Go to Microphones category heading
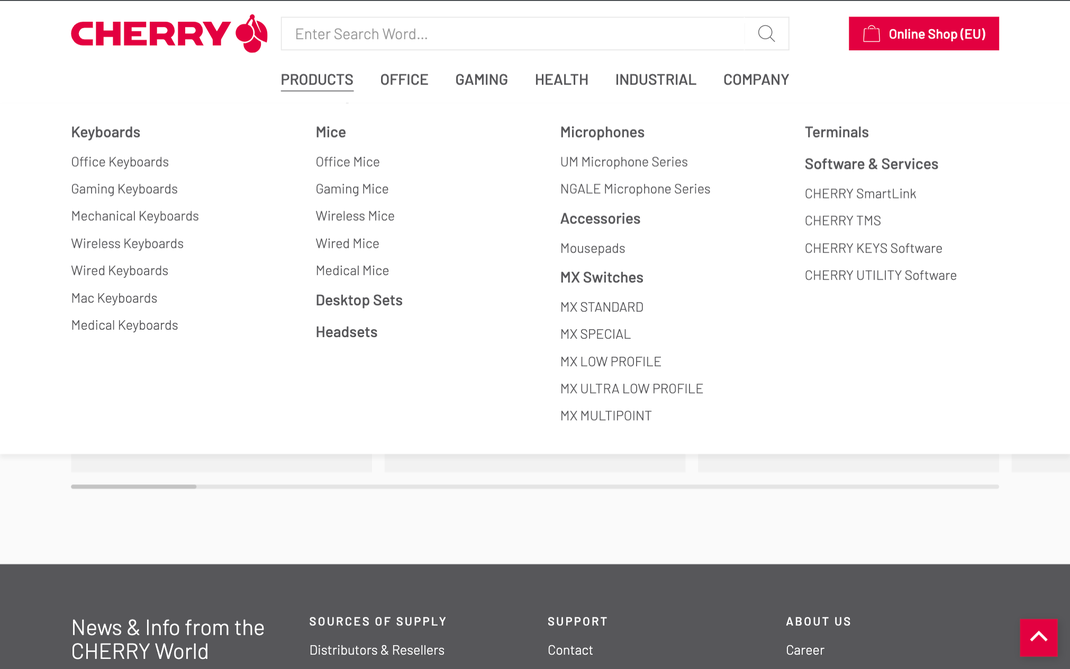The width and height of the screenshot is (1070, 669). (602, 132)
